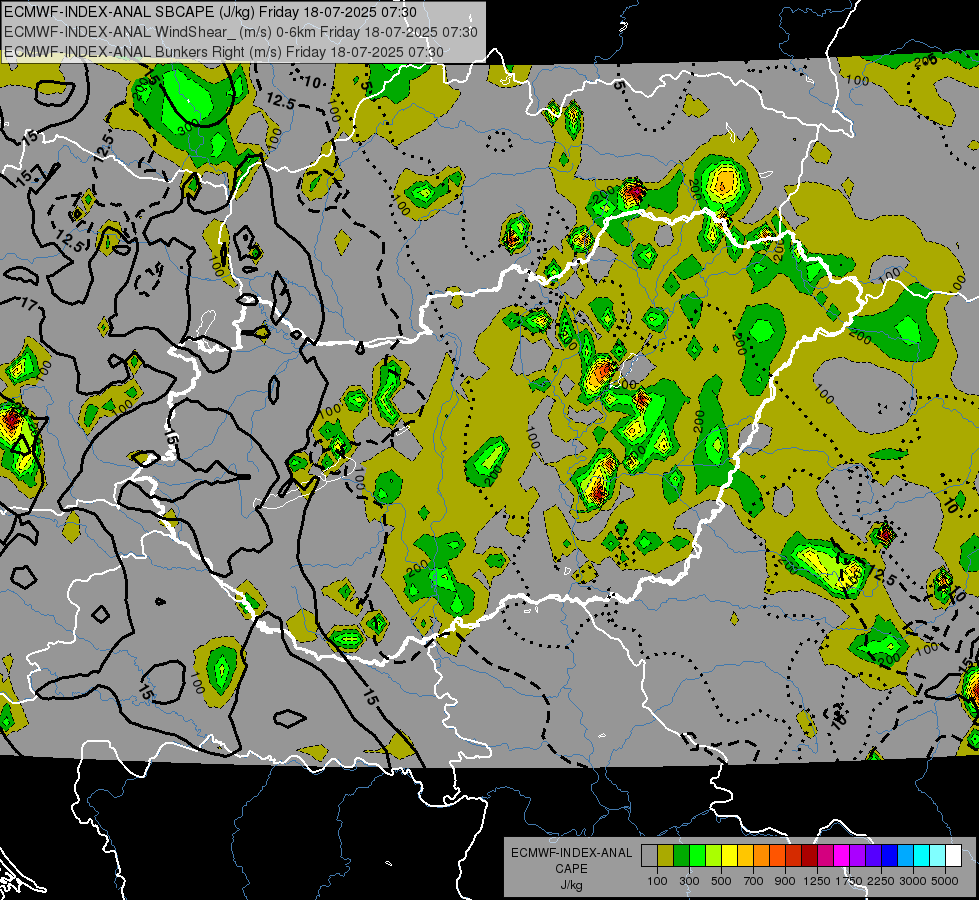Click the 3000 tick label in legend
Screen dimensions: 979x900
913,881
